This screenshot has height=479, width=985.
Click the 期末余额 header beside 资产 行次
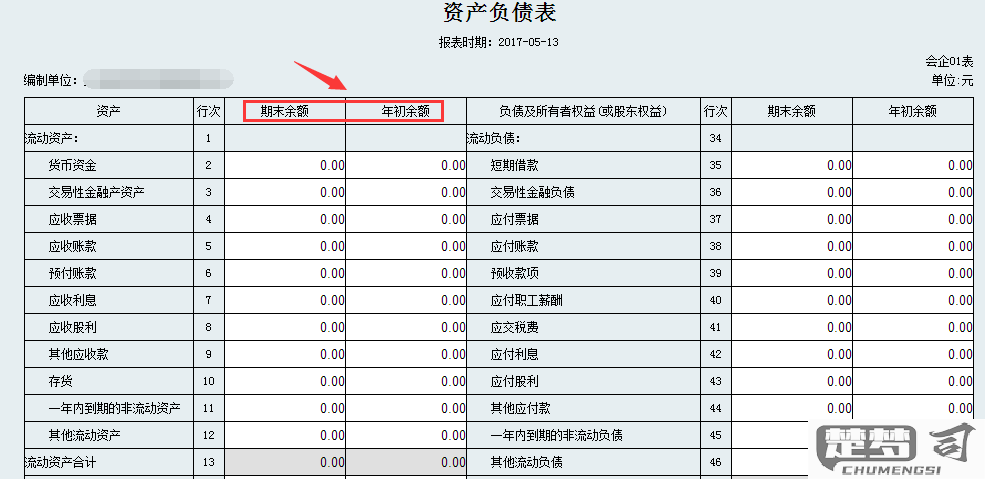click(285, 111)
